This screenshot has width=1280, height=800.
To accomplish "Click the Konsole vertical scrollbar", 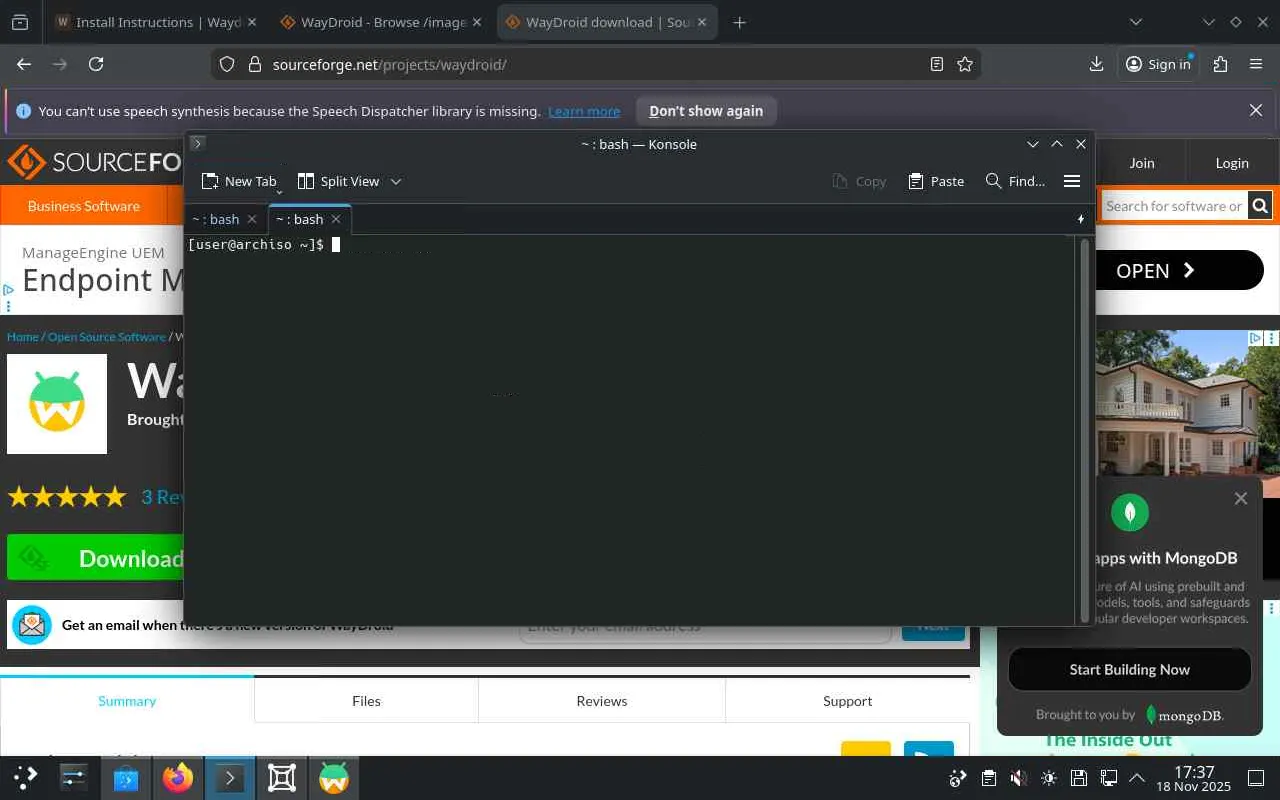I will [x=1084, y=430].
